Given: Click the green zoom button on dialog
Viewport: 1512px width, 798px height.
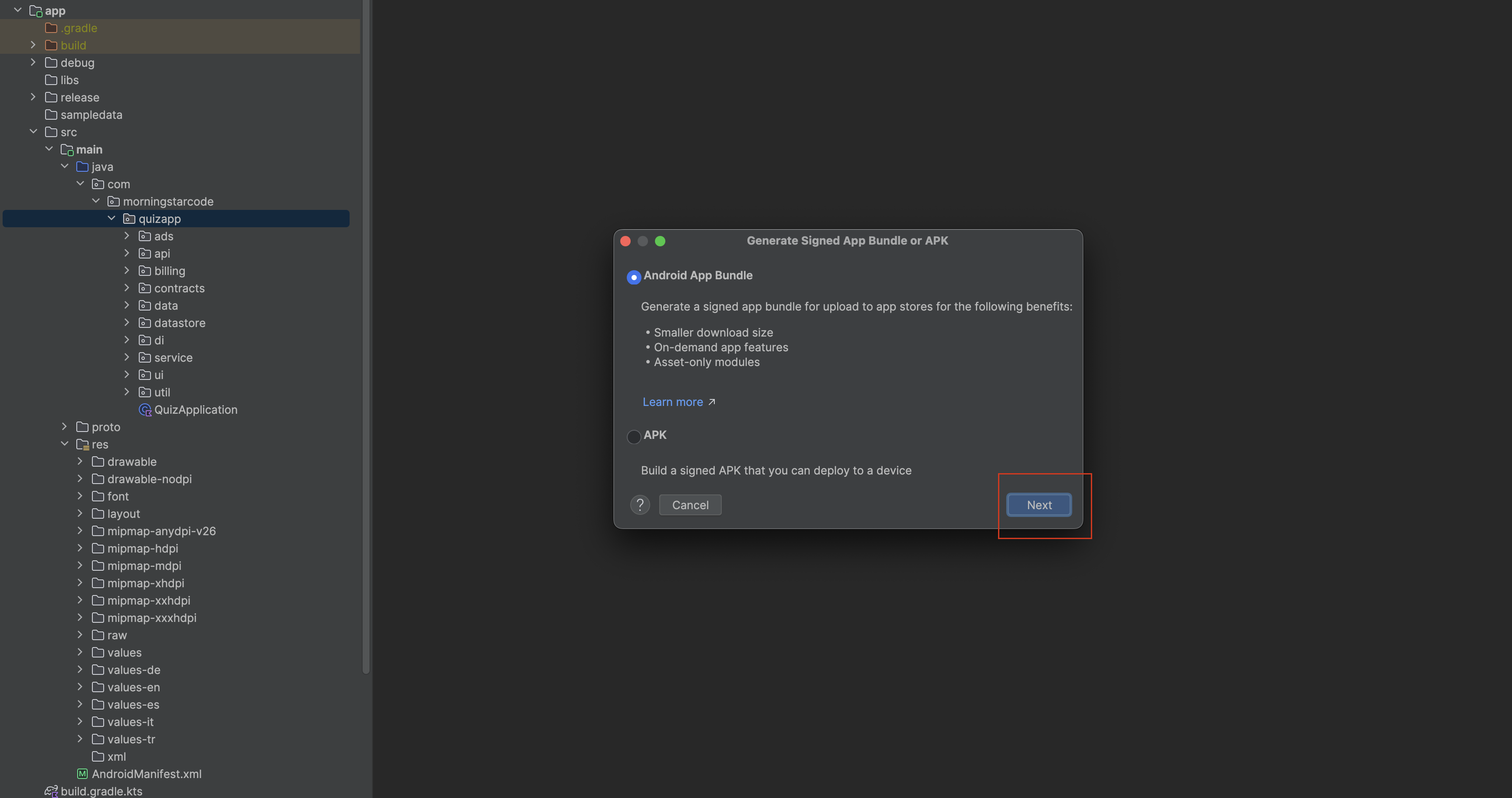Looking at the screenshot, I should point(660,241).
